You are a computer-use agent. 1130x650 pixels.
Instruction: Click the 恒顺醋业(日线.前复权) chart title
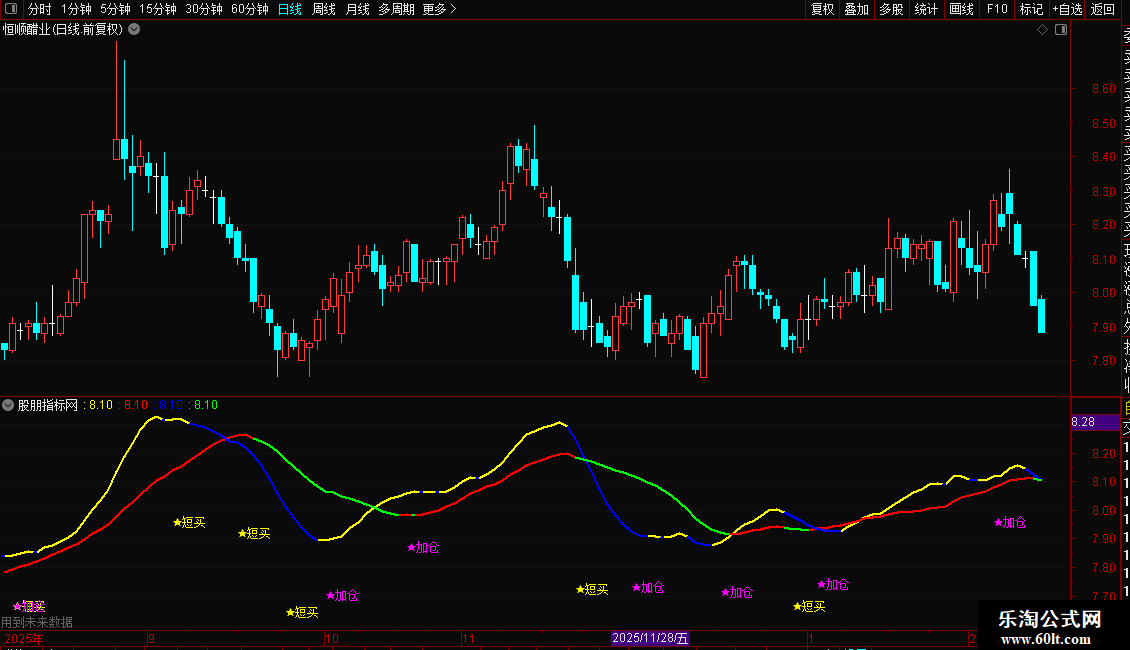63,30
